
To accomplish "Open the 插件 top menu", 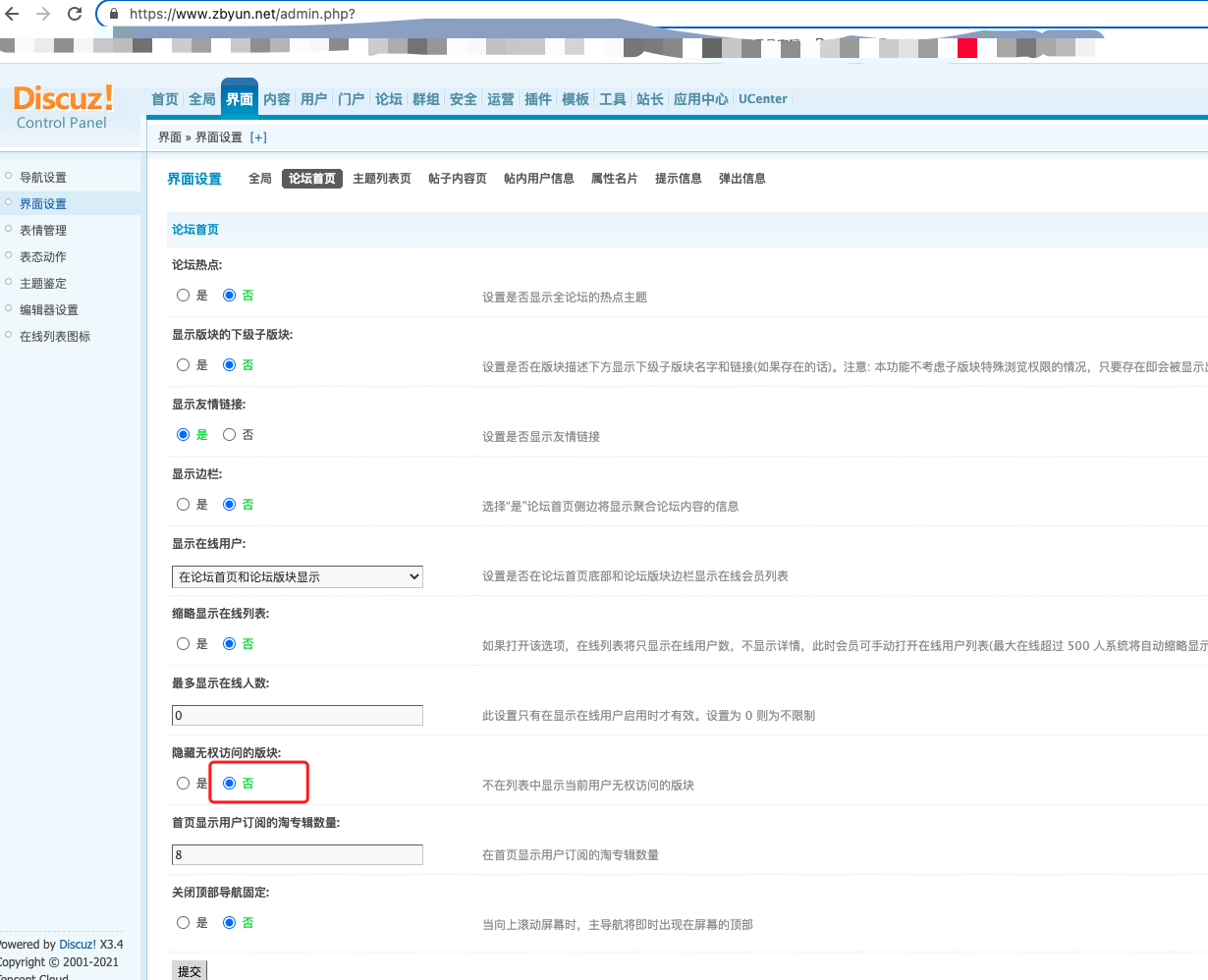I will click(x=537, y=99).
